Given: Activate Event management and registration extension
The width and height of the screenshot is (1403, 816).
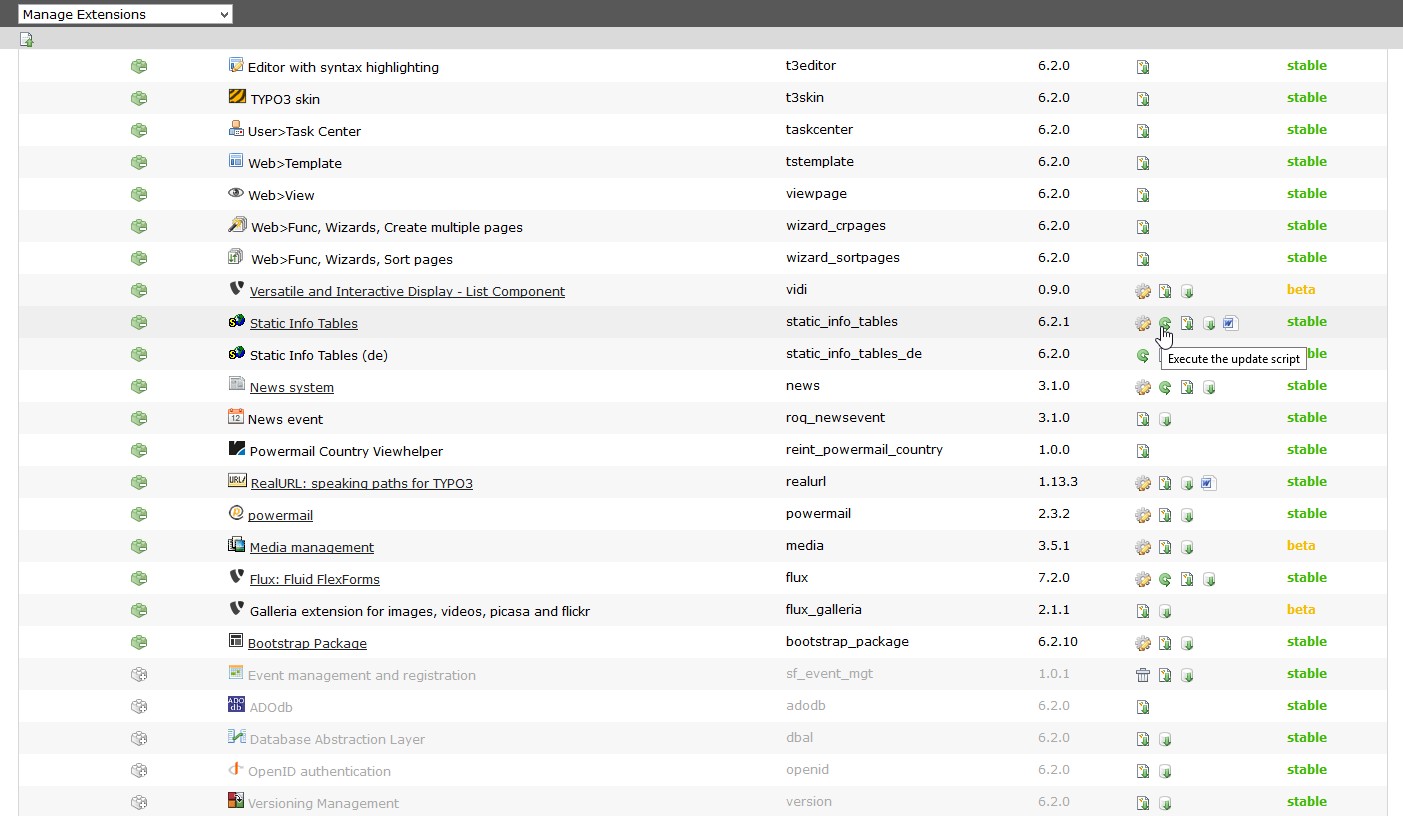Looking at the screenshot, I should 139,675.
